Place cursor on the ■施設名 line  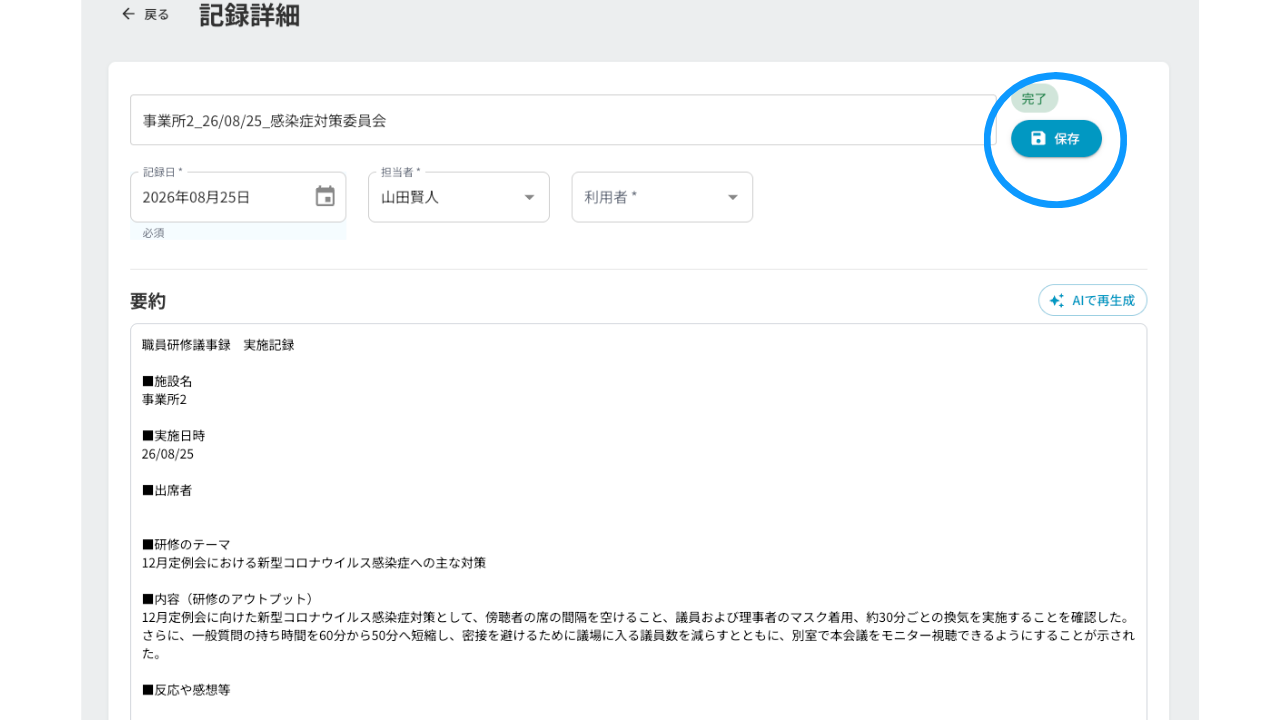click(x=167, y=381)
